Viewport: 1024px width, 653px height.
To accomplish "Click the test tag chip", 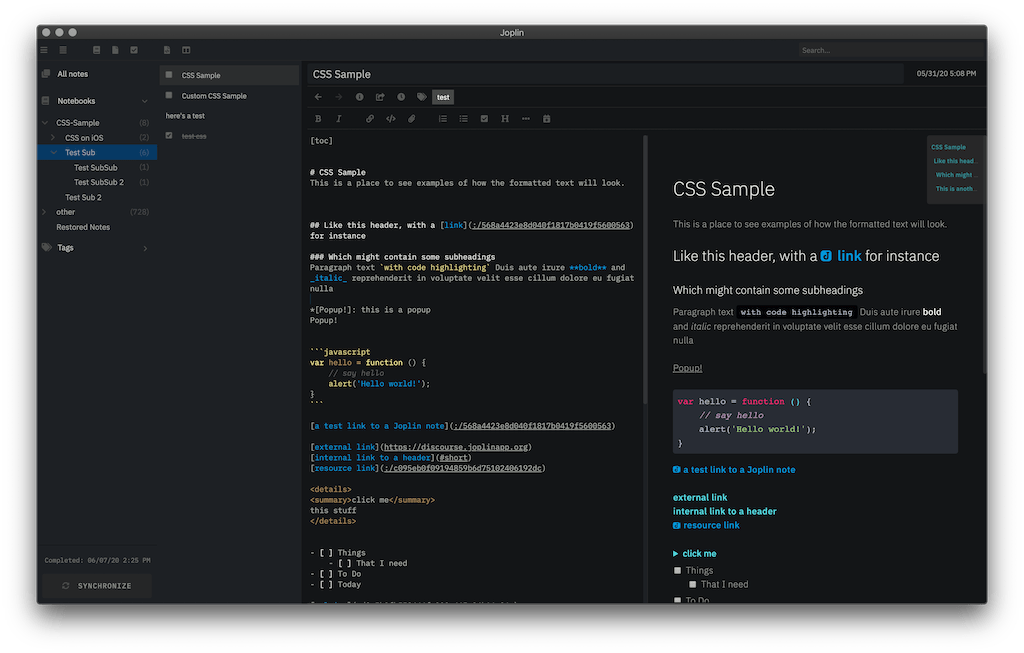I will tap(443, 97).
